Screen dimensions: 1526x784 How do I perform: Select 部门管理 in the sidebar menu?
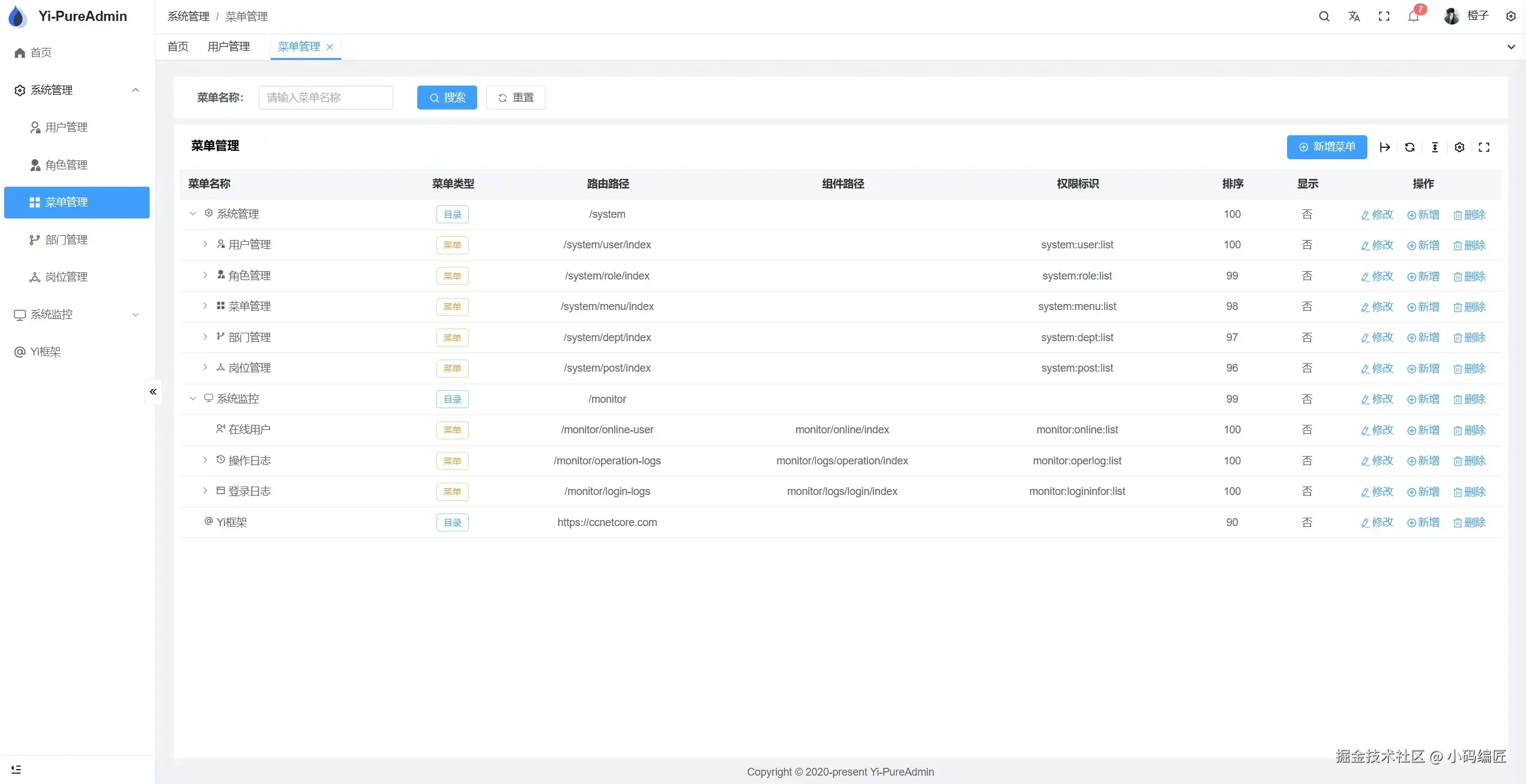[x=66, y=239]
